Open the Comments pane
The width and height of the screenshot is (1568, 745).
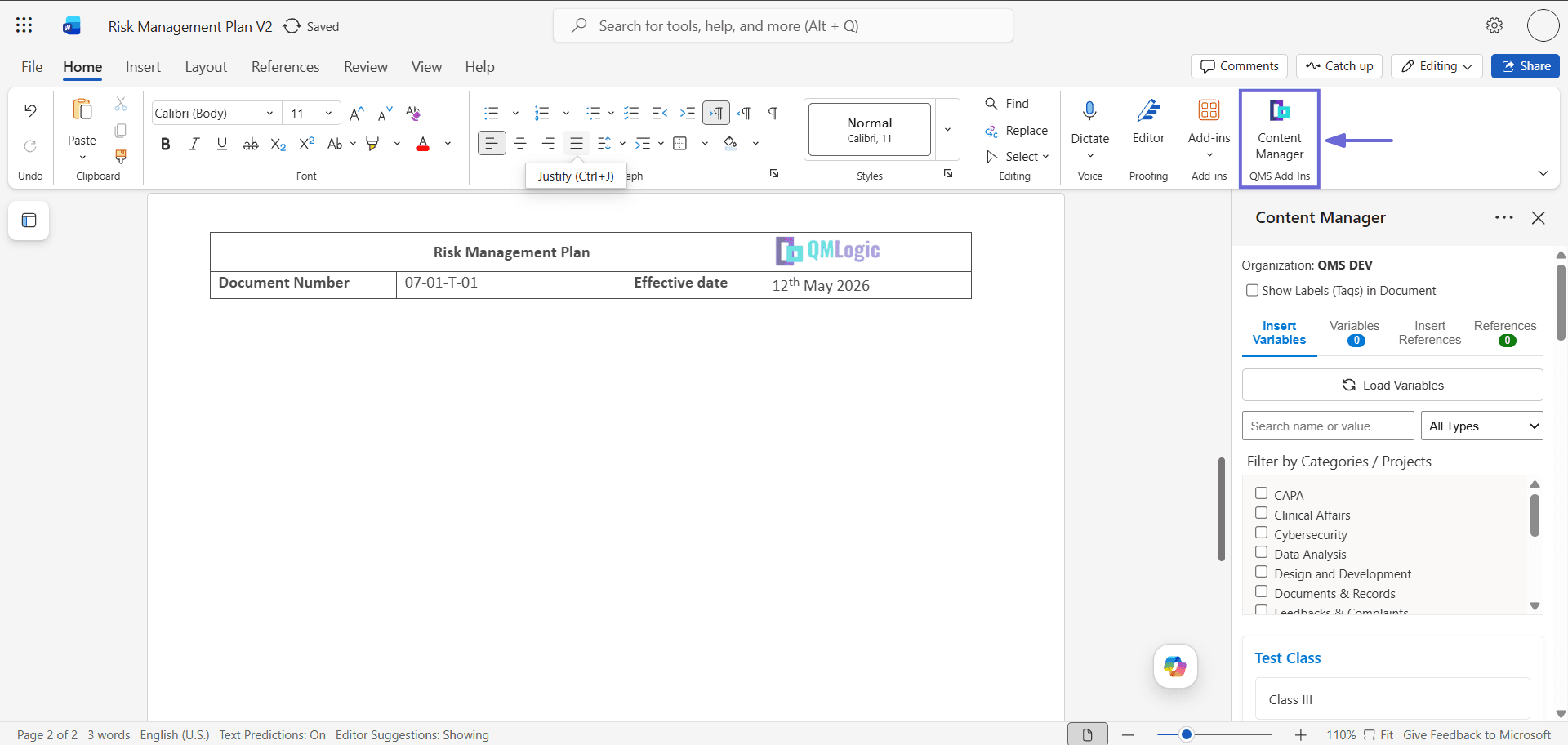click(1239, 66)
